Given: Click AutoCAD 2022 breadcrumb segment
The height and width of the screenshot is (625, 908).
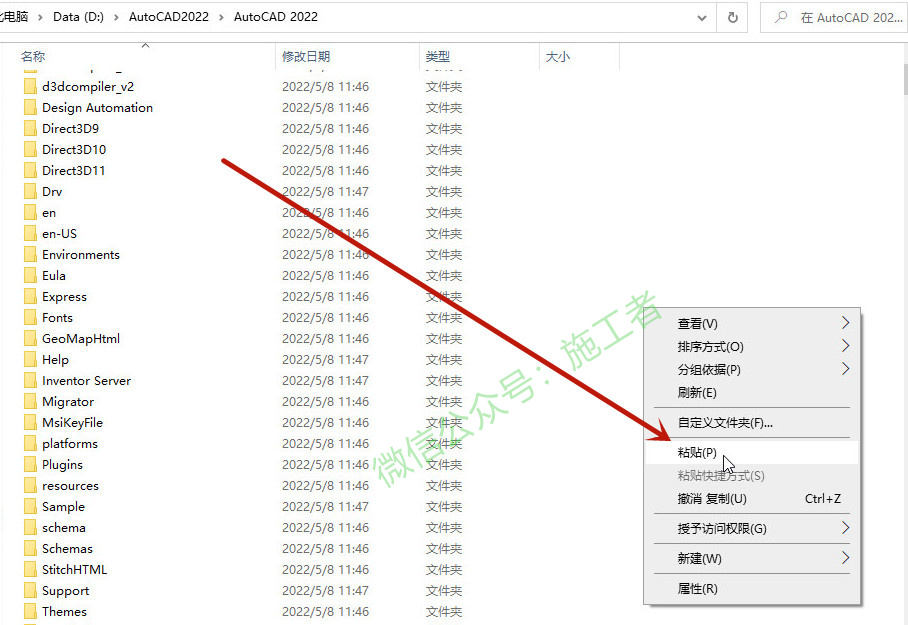Looking at the screenshot, I should 276,17.
